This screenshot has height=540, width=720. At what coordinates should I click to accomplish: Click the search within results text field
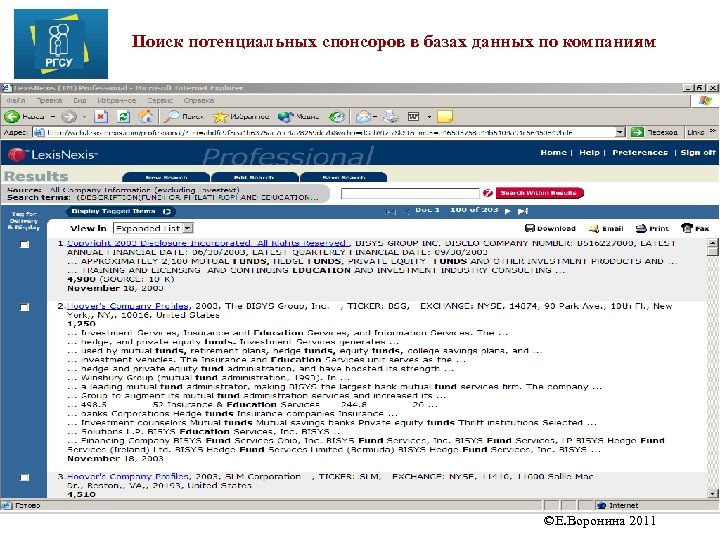click(x=410, y=193)
